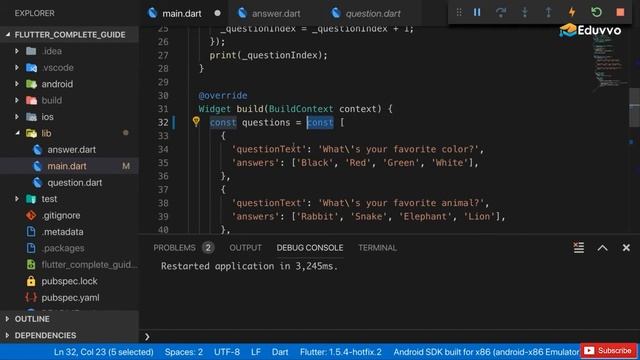Click the lock icon of pubspec.lock

[31, 281]
